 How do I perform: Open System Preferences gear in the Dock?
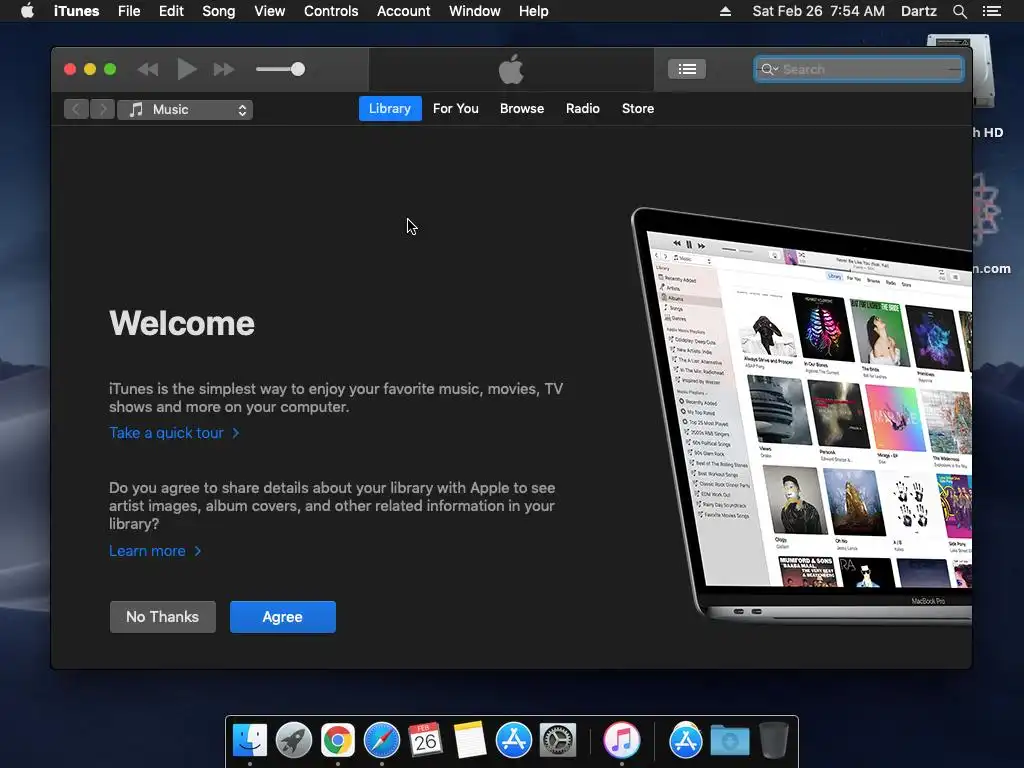[x=557, y=740]
